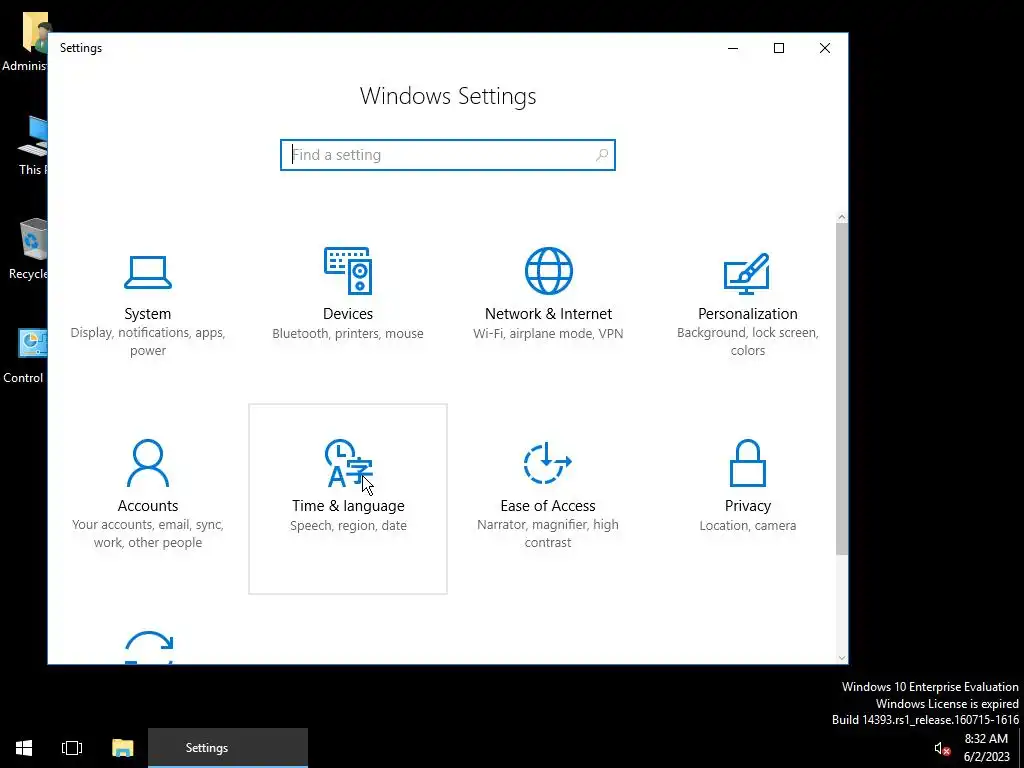Click the Time & language label text

click(348, 505)
